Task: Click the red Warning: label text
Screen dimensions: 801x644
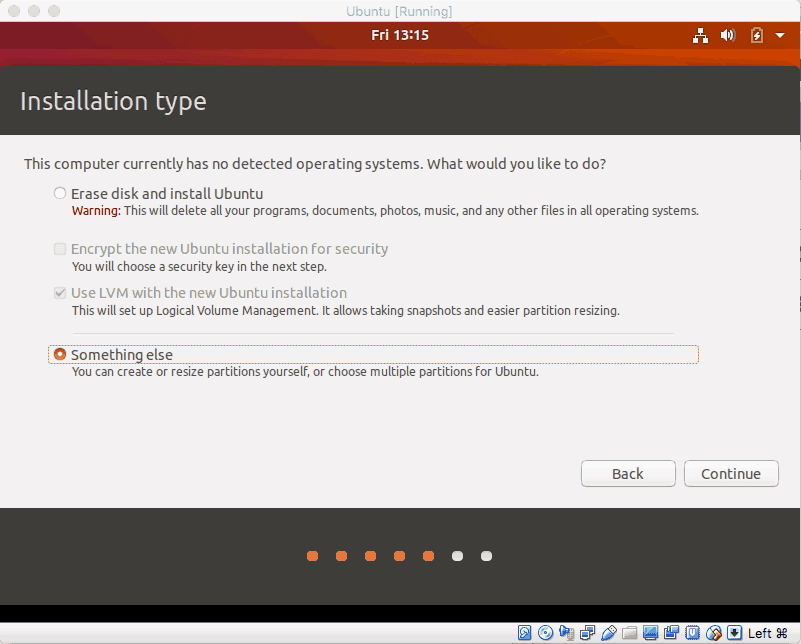Action: (96, 210)
